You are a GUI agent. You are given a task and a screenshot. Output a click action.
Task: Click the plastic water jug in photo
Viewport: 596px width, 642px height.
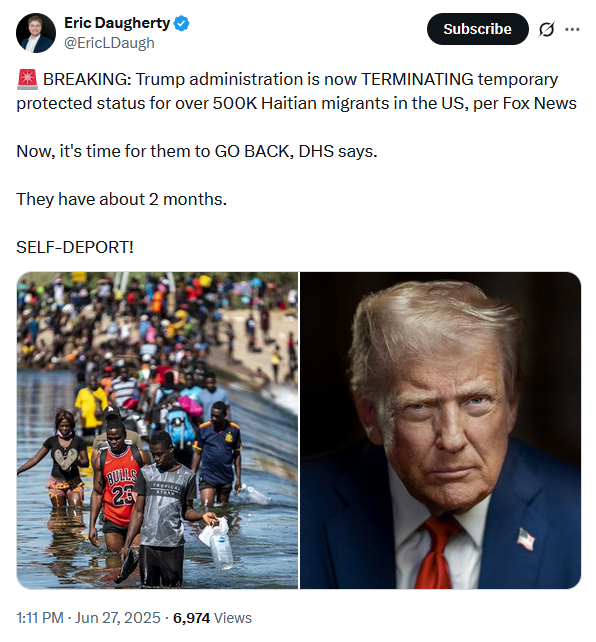[x=218, y=543]
